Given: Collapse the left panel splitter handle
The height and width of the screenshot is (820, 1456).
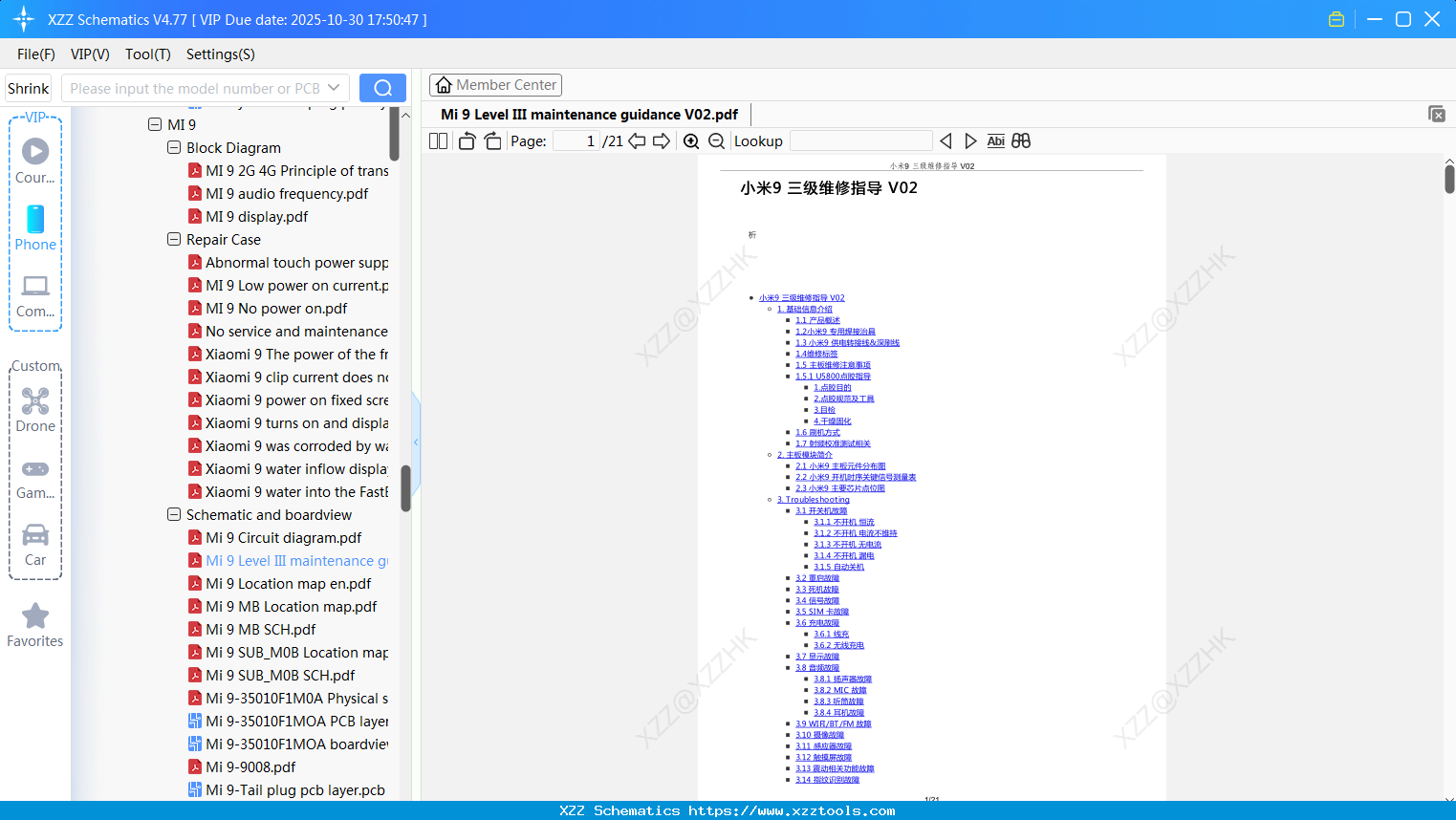Looking at the screenshot, I should (x=416, y=442).
